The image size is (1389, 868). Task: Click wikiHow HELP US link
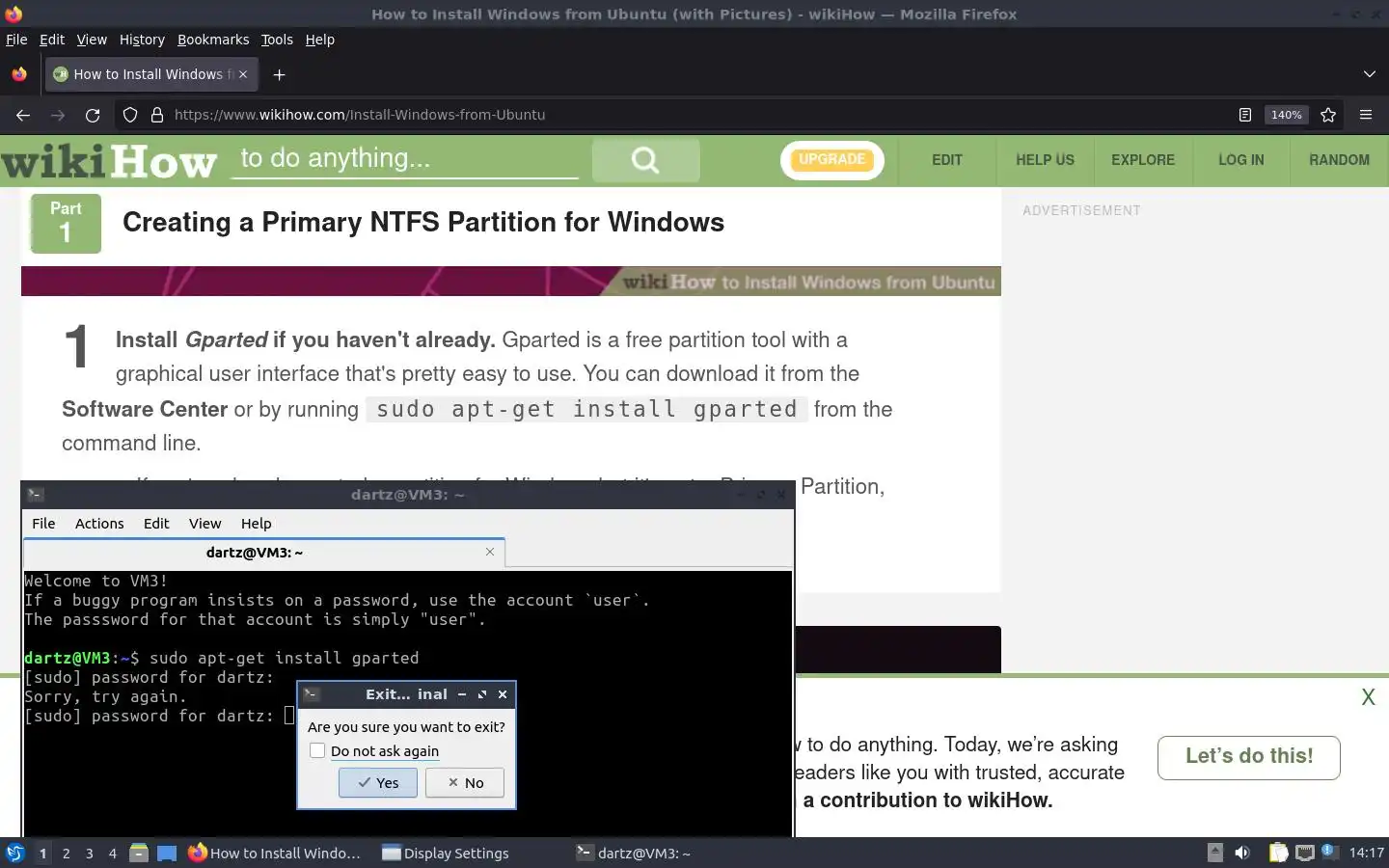[x=1045, y=160]
